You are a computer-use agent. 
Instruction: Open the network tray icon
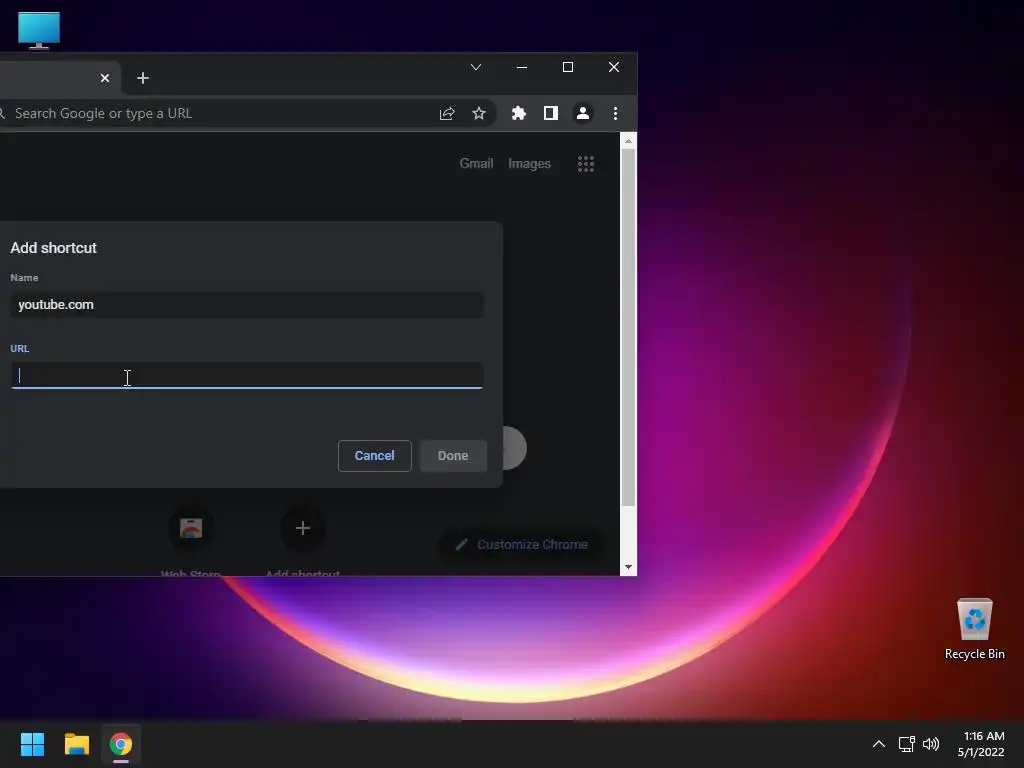click(906, 744)
